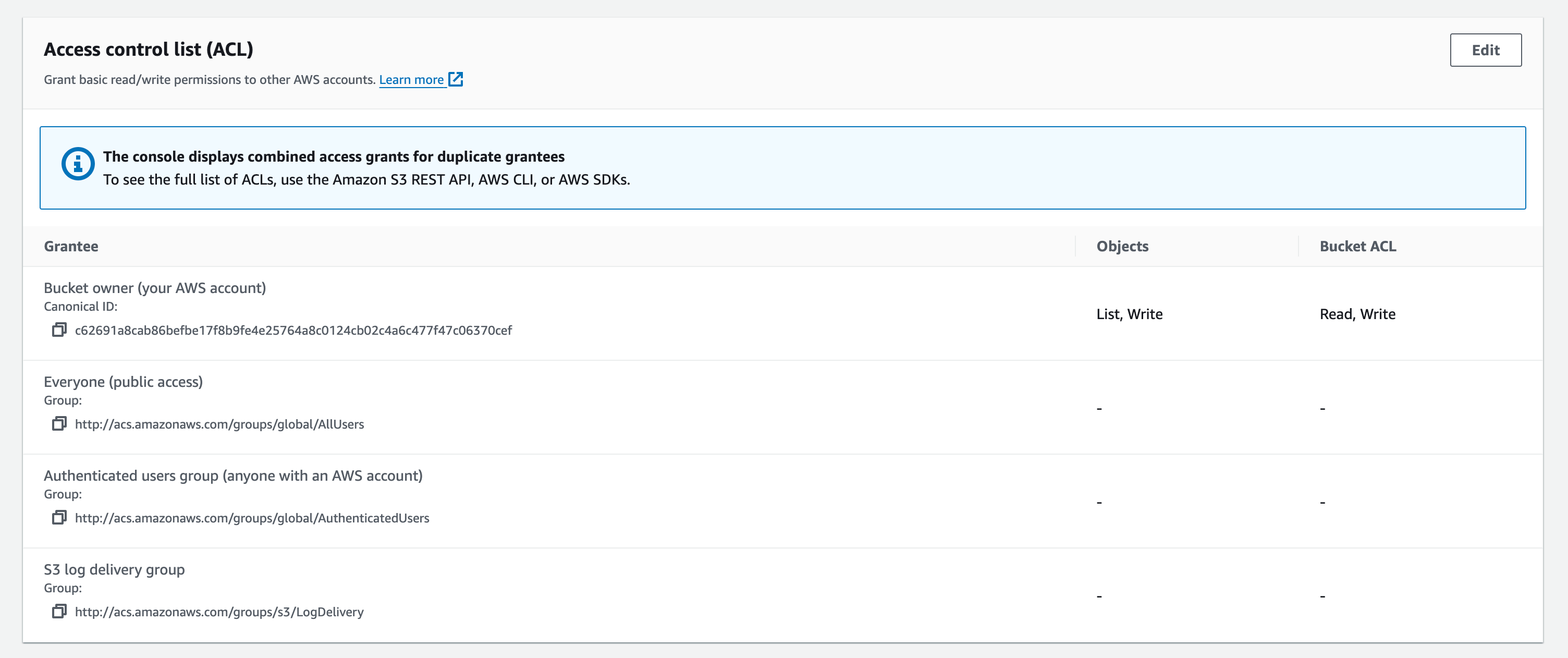This screenshot has width=1568, height=658.
Task: Copy the LogDelivery group URL
Action: pyautogui.click(x=59, y=612)
